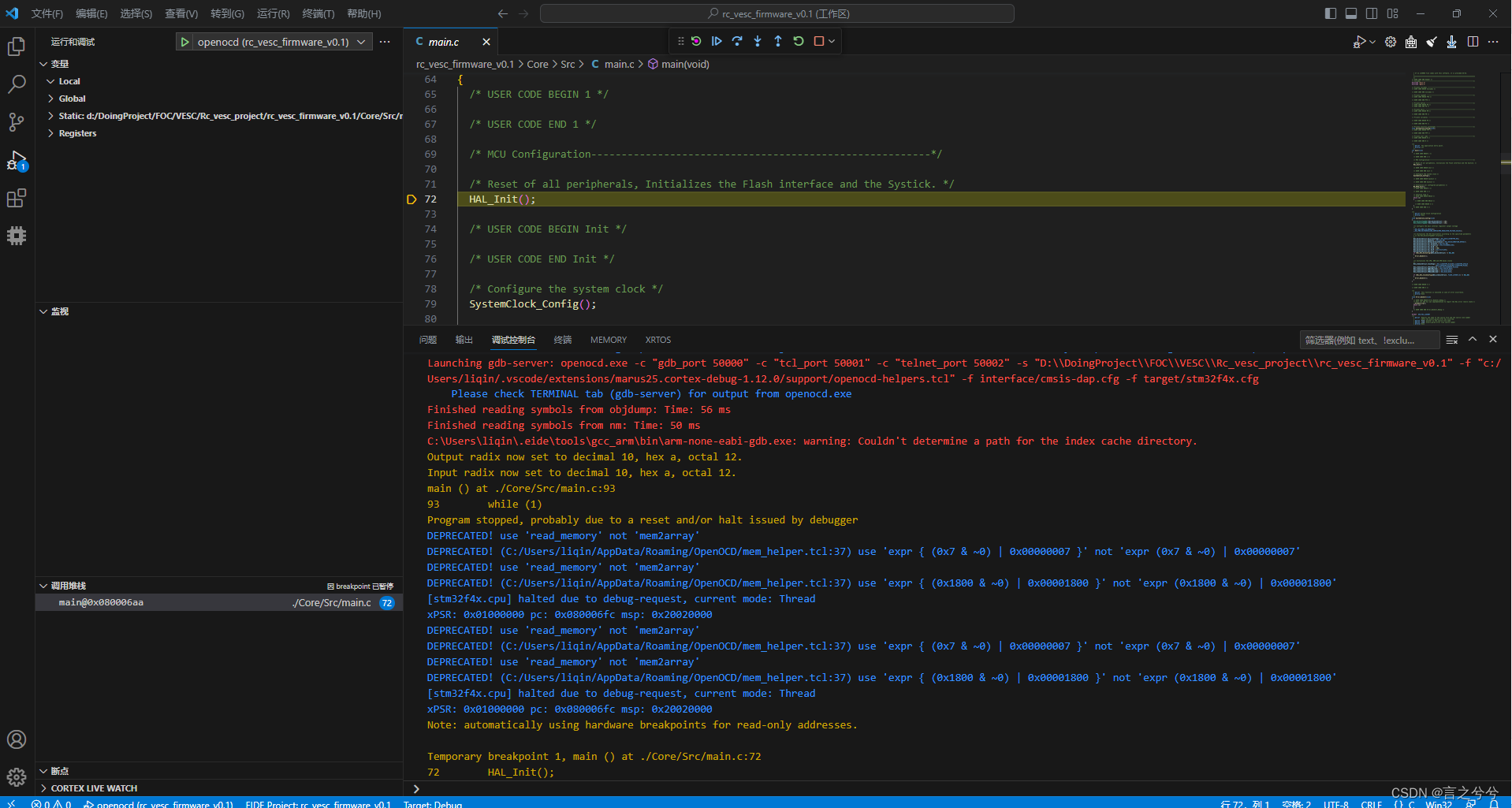This screenshot has width=1512, height=808.
Task: Open the Extensions view
Action: point(17,198)
